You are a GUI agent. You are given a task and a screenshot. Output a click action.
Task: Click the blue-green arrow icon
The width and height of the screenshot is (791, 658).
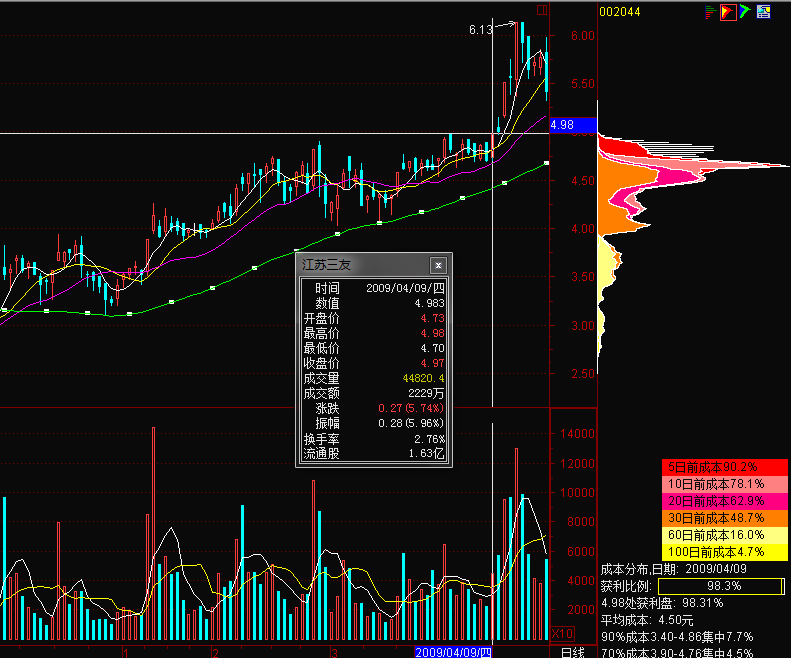[x=745, y=12]
